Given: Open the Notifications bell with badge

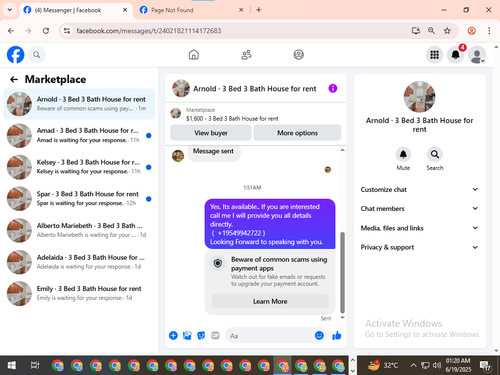Looking at the screenshot, I should pos(456,55).
